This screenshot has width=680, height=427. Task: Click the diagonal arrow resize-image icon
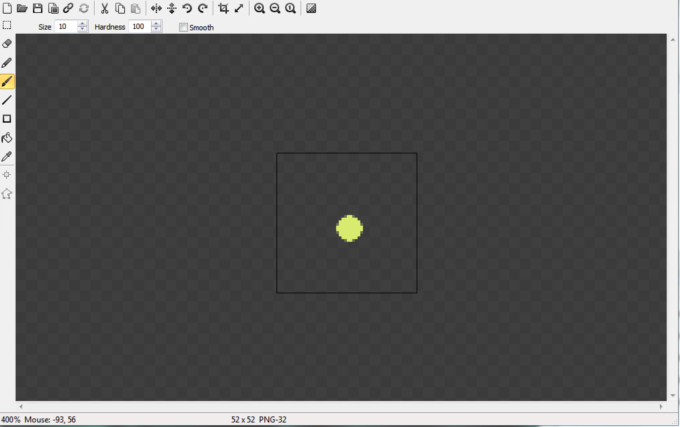pos(239,8)
